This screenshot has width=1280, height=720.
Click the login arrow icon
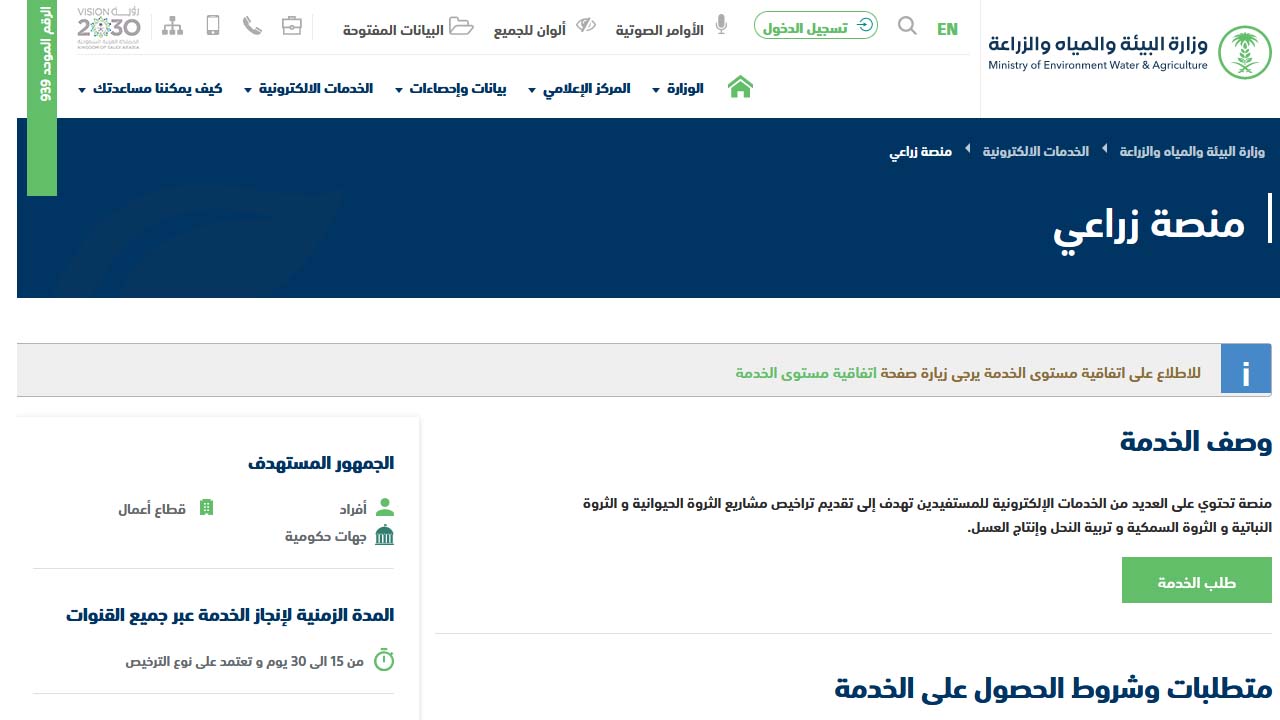865,26
